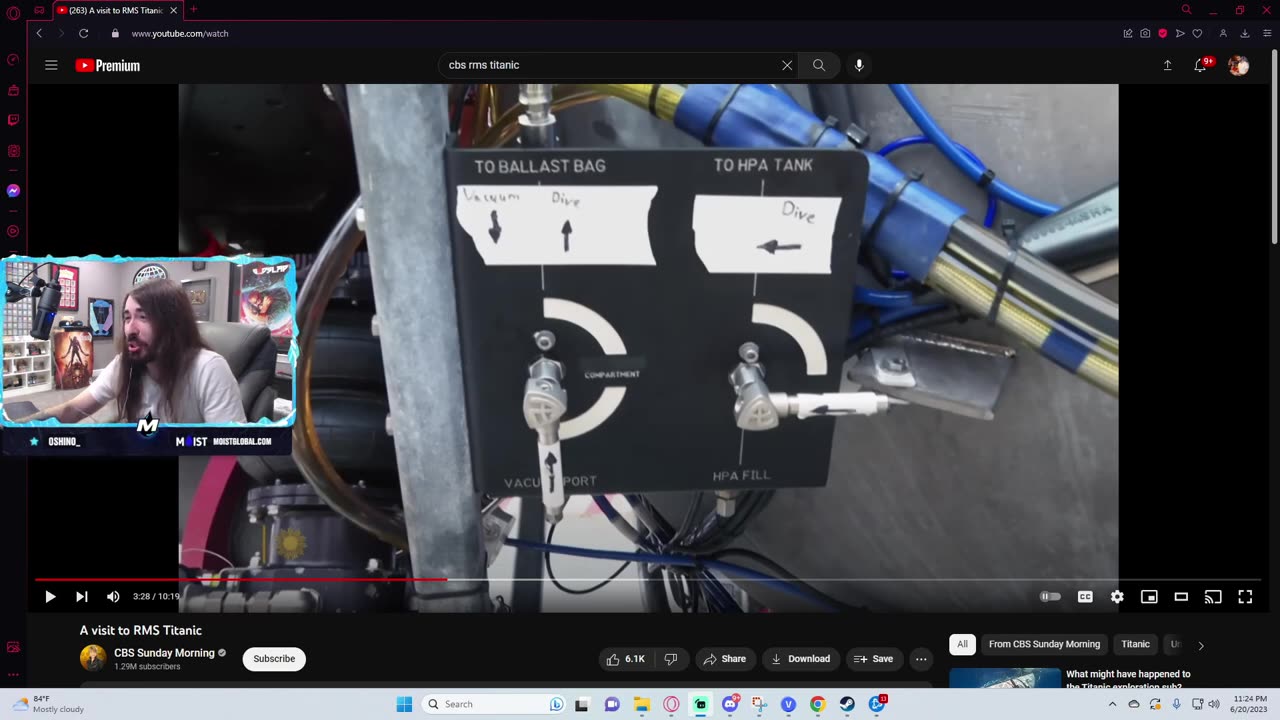Enter fullscreen mode
Viewport: 1280px width, 720px height.
[1245, 597]
